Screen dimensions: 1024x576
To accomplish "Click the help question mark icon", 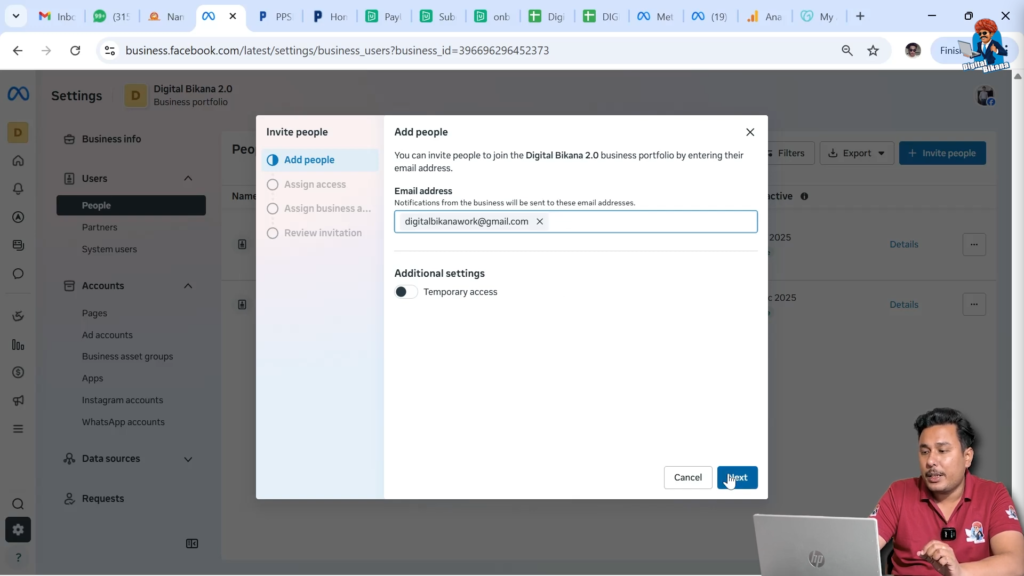I will pos(18,558).
